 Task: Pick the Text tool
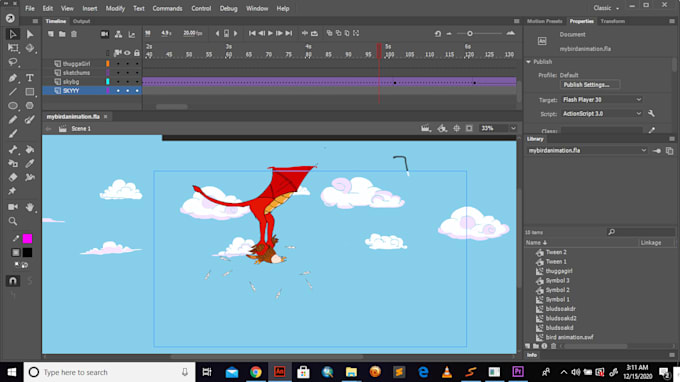[29, 78]
